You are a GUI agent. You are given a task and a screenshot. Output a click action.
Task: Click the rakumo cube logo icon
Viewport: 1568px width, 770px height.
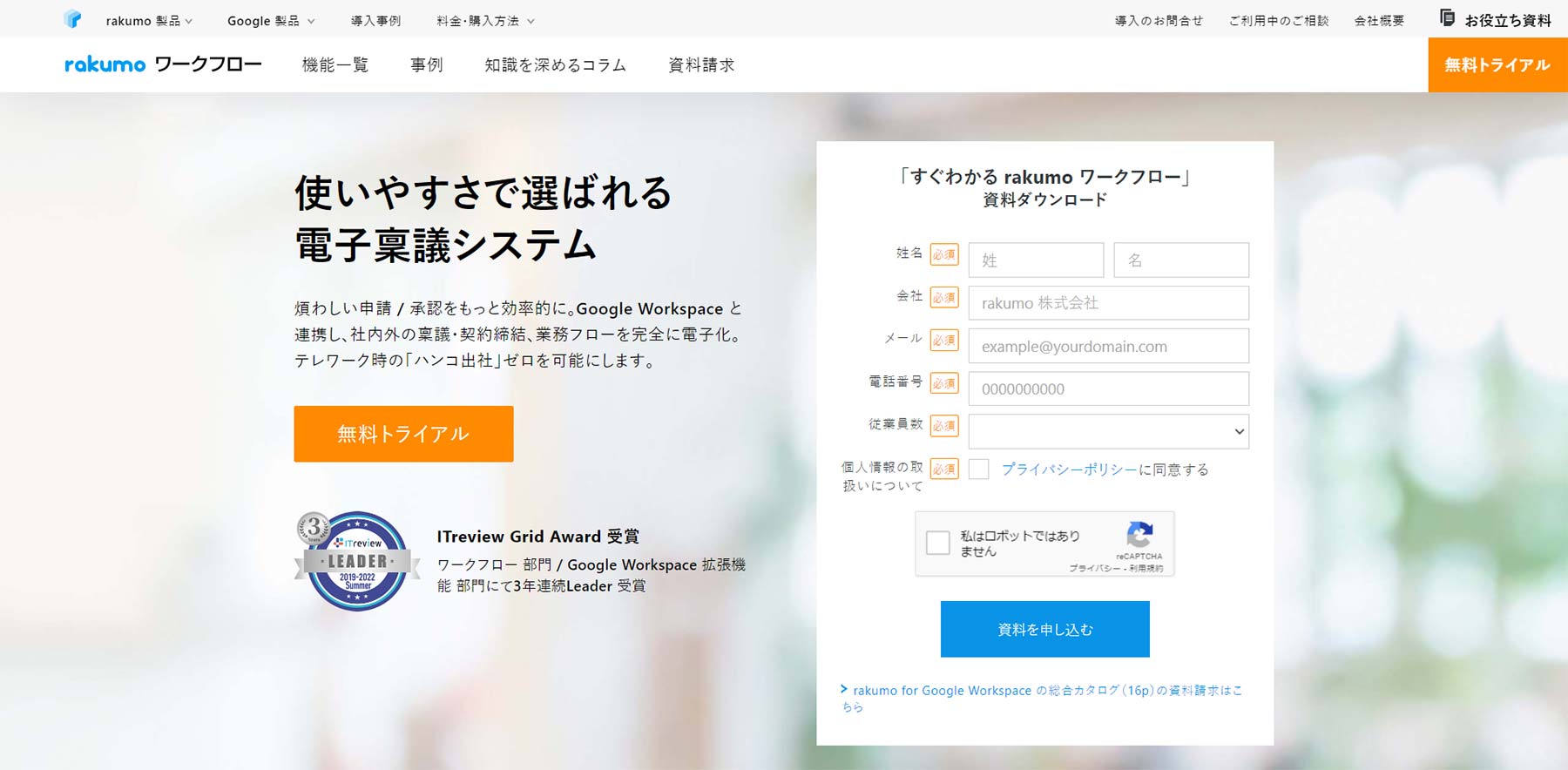tap(72, 19)
